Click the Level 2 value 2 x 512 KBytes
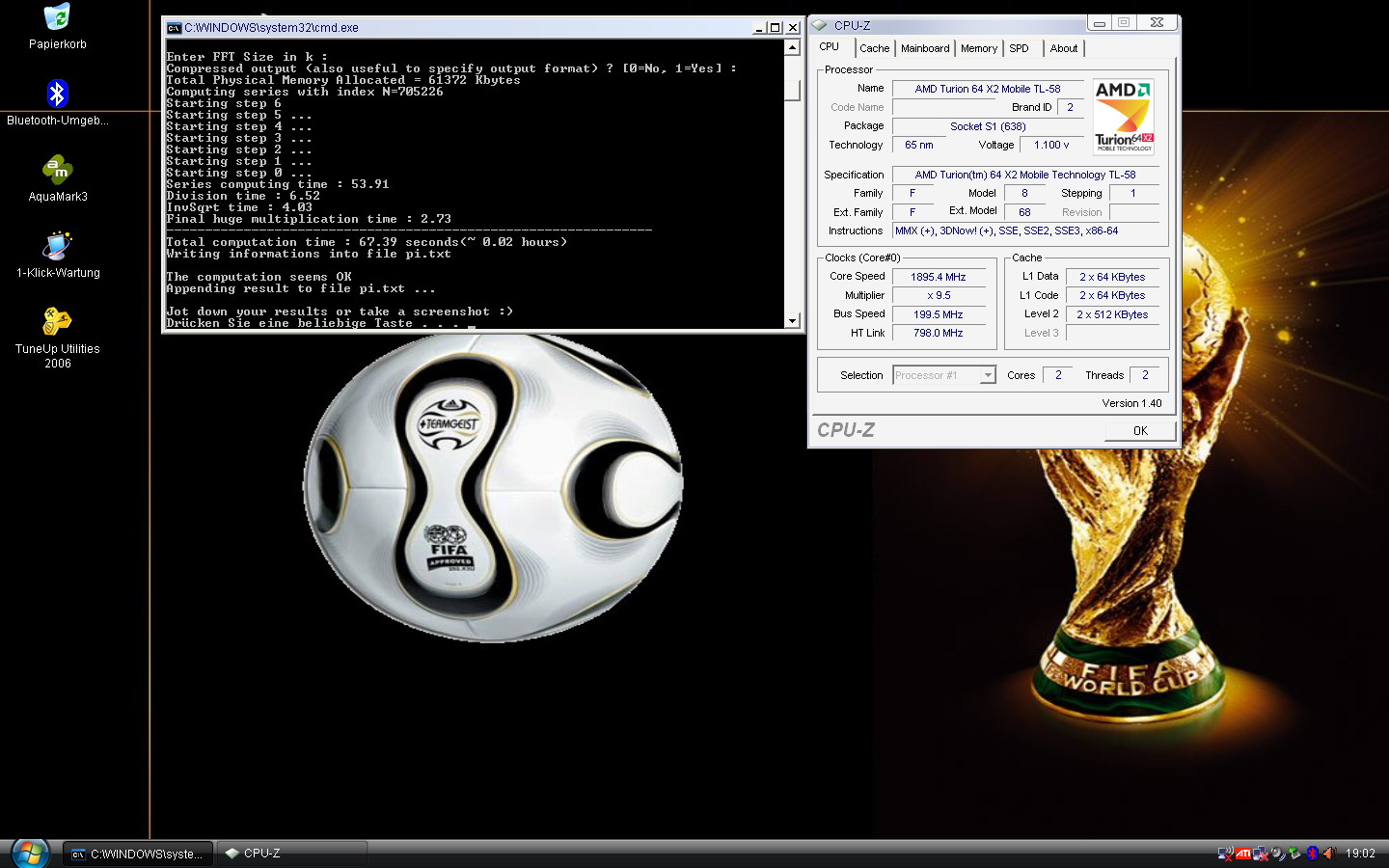Viewport: 1389px width, 868px height. (1112, 314)
